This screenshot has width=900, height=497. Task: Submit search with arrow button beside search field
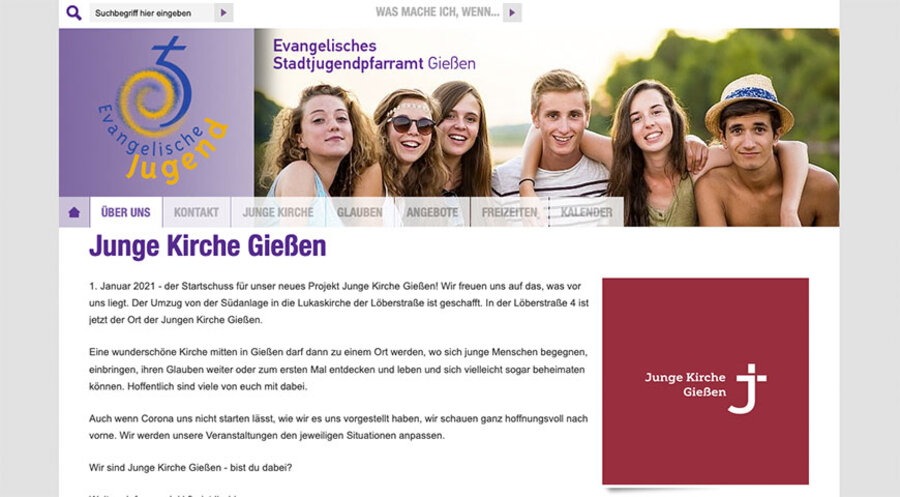[223, 13]
